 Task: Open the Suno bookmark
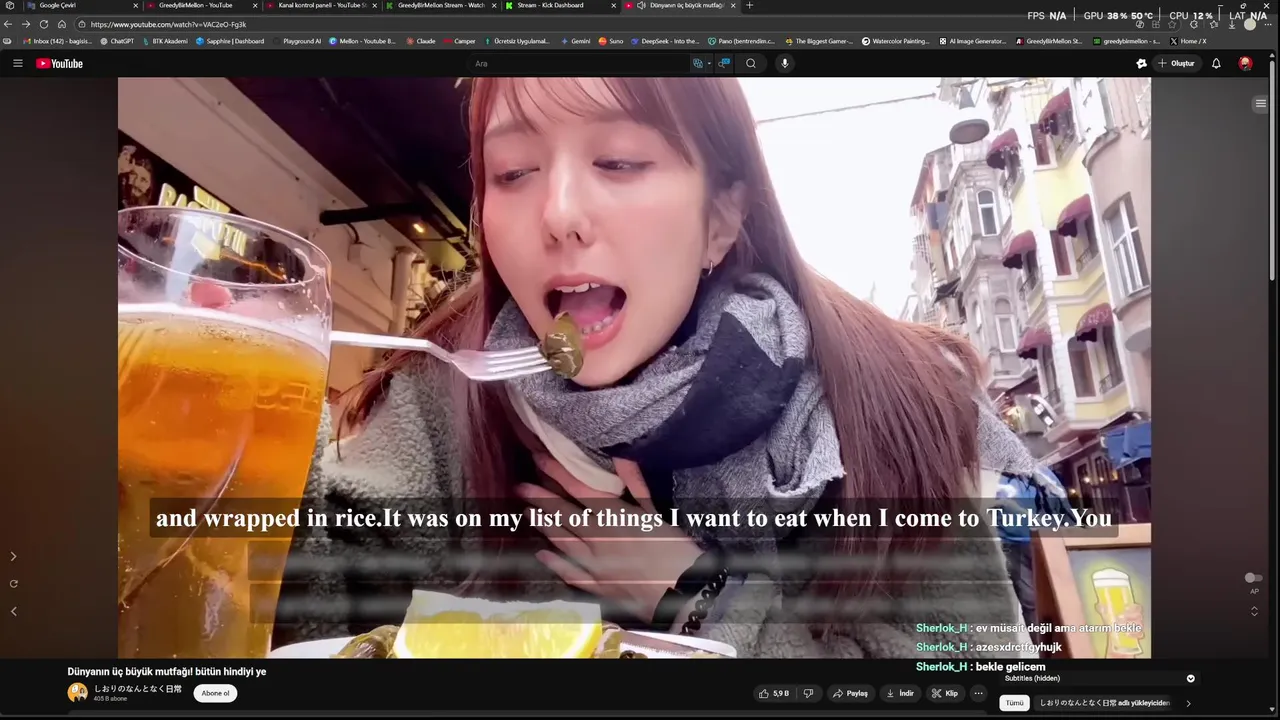pyautogui.click(x=611, y=41)
